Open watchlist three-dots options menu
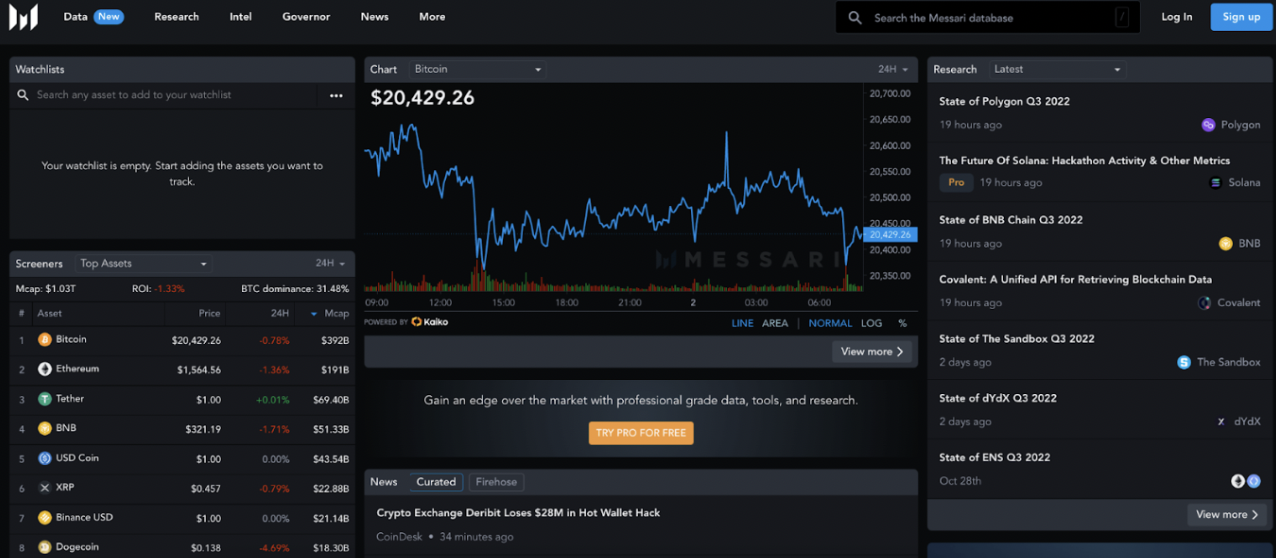 (336, 95)
